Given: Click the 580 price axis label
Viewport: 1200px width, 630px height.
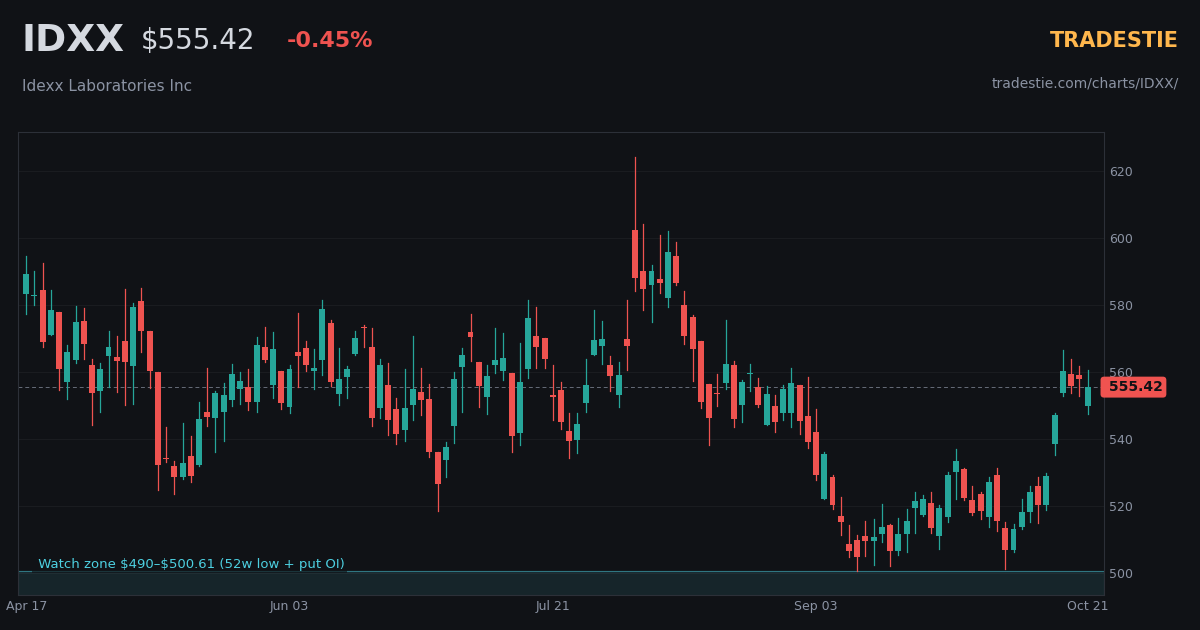Looking at the screenshot, I should coord(1121,306).
